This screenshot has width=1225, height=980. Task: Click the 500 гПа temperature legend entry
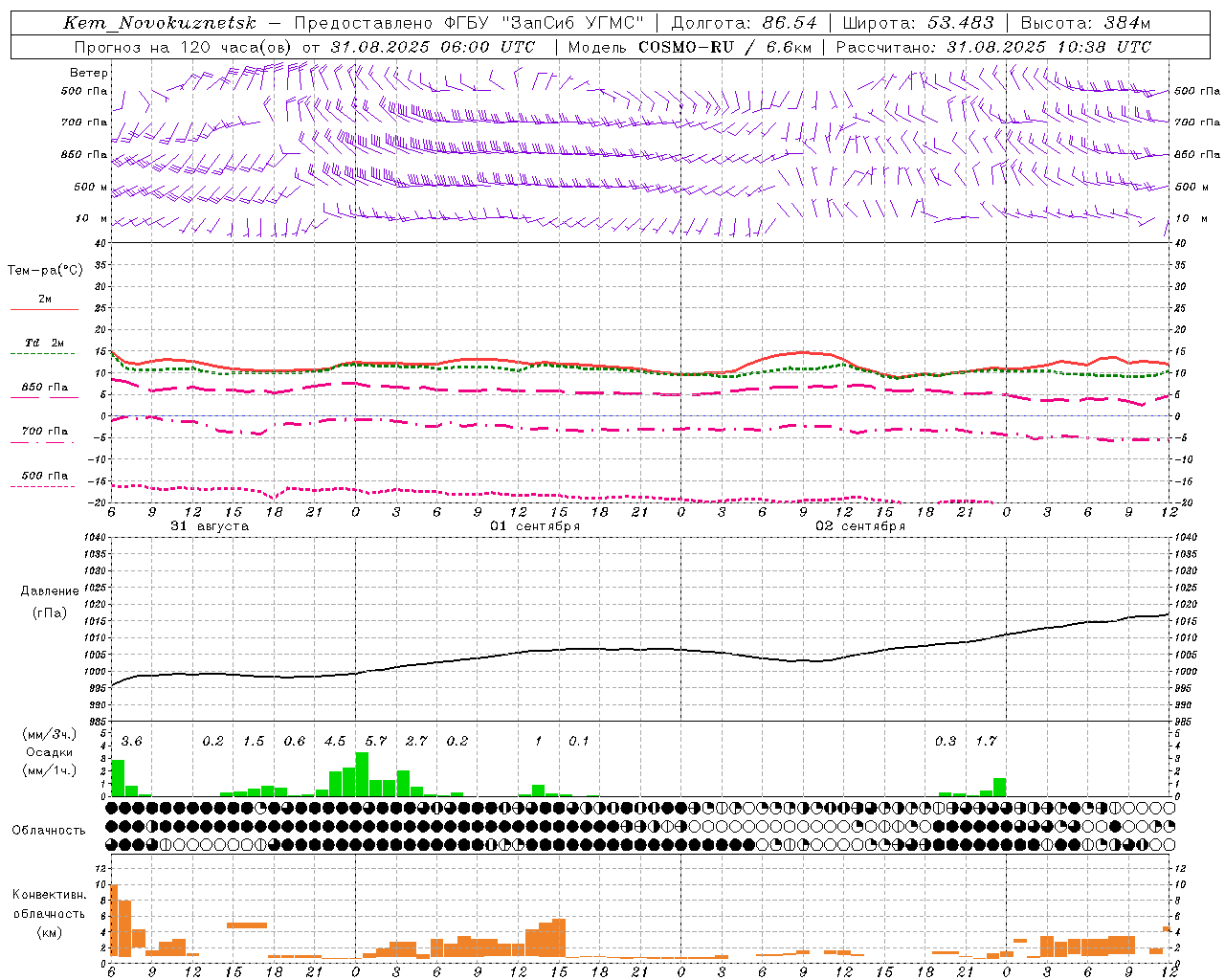[x=44, y=476]
